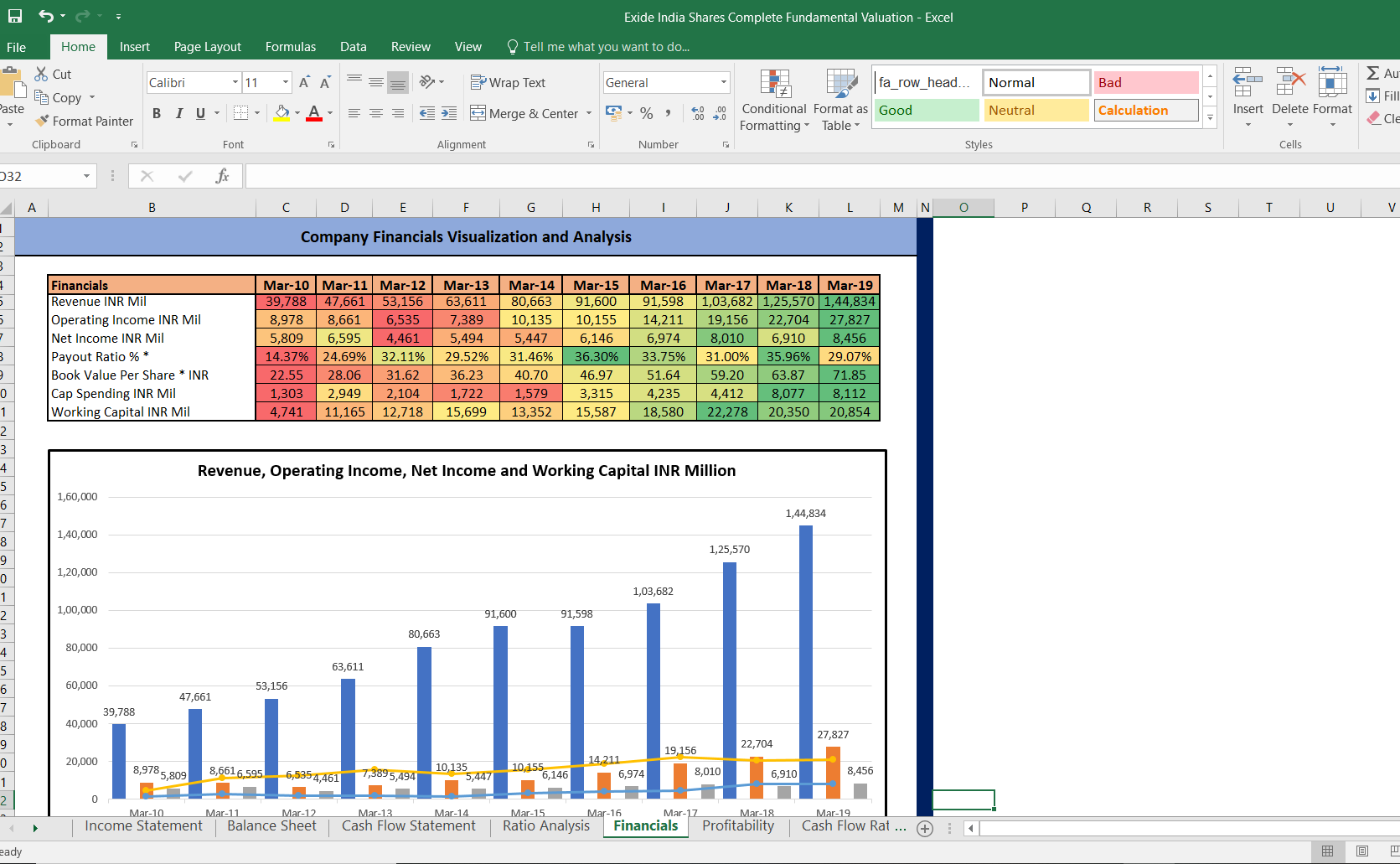This screenshot has height=864, width=1400.
Task: Click the Align Right icon
Action: (x=398, y=112)
